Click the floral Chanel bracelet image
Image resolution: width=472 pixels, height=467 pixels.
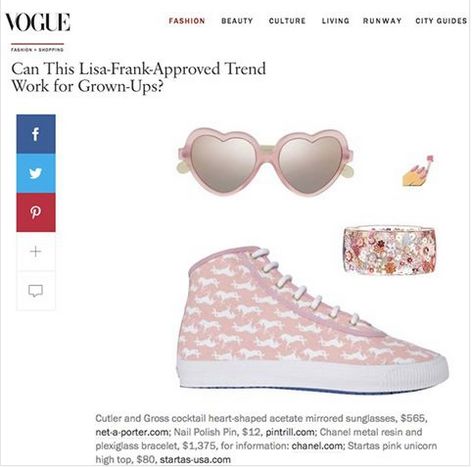(389, 250)
